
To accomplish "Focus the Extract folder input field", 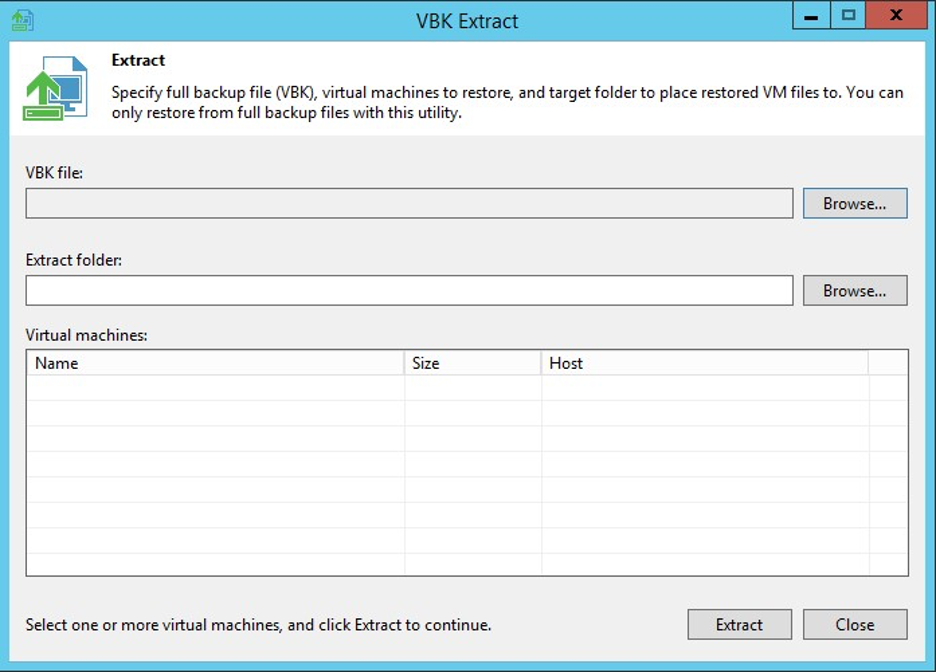I will 410,291.
